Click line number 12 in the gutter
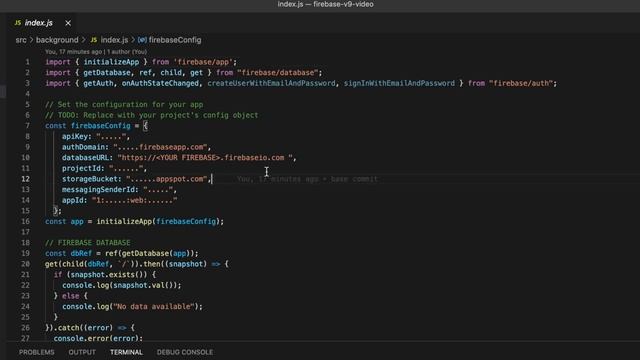 click(25, 179)
